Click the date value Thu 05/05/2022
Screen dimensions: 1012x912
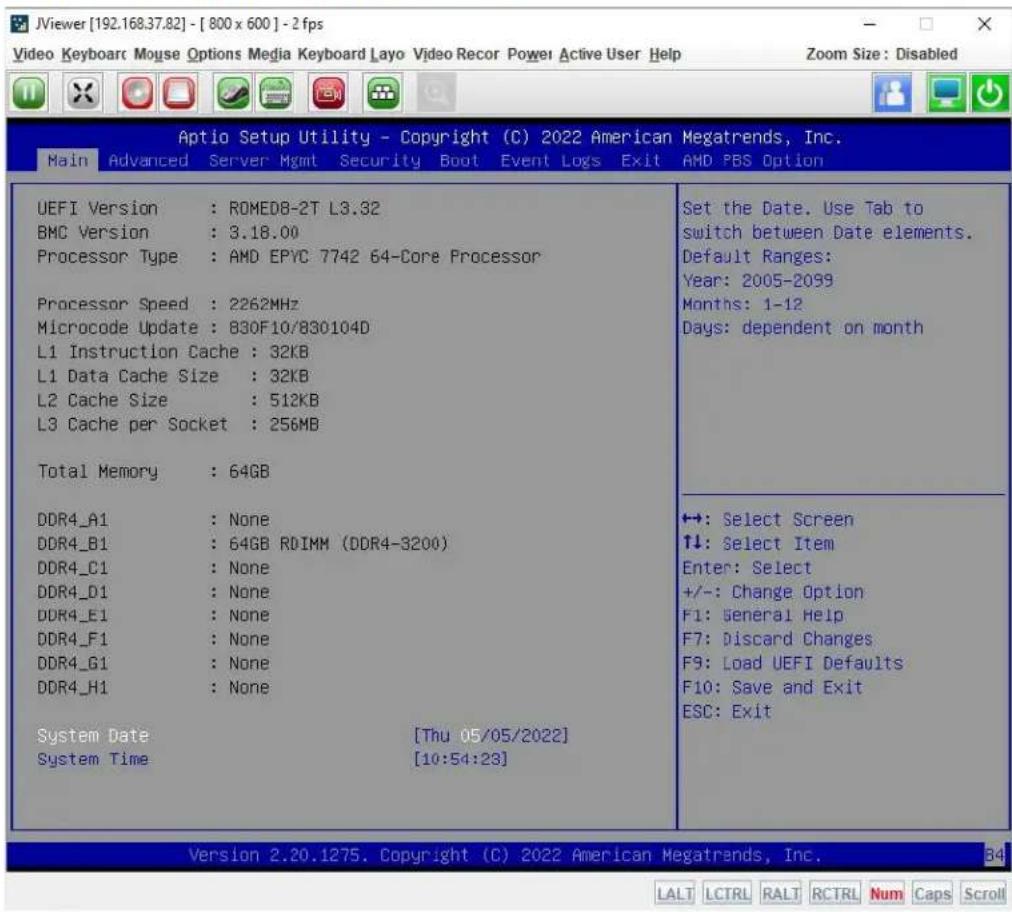click(x=491, y=735)
